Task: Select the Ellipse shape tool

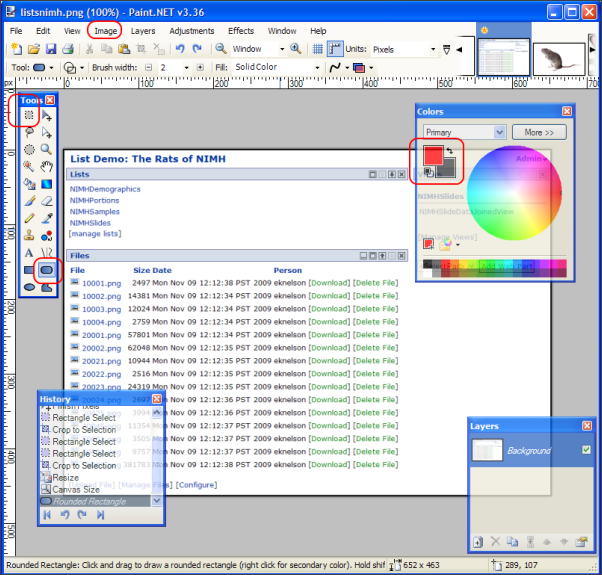Action: tap(29, 287)
